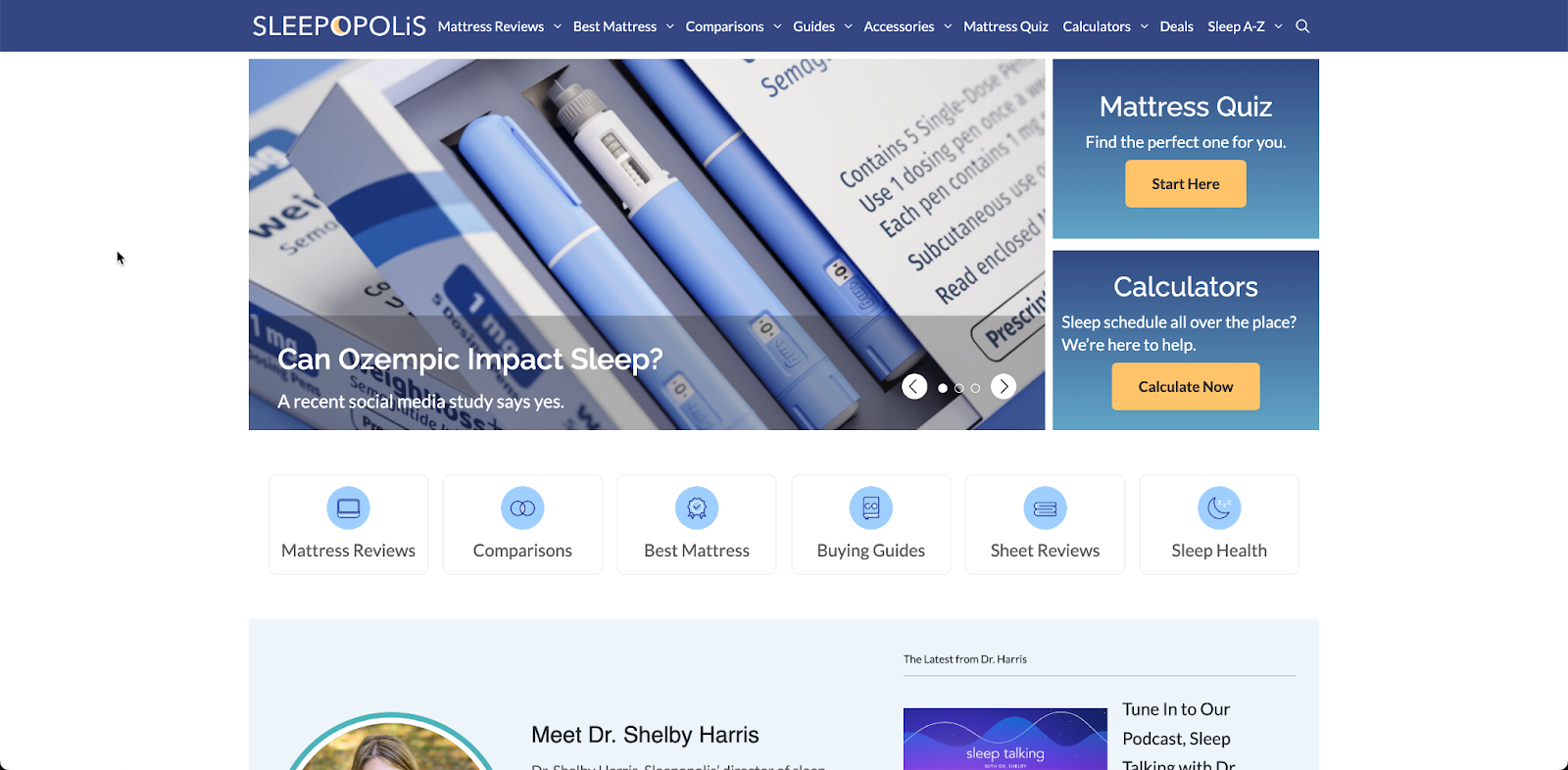This screenshot has width=1568, height=770.
Task: Click the Sheet Reviews card label
Action: (x=1045, y=551)
